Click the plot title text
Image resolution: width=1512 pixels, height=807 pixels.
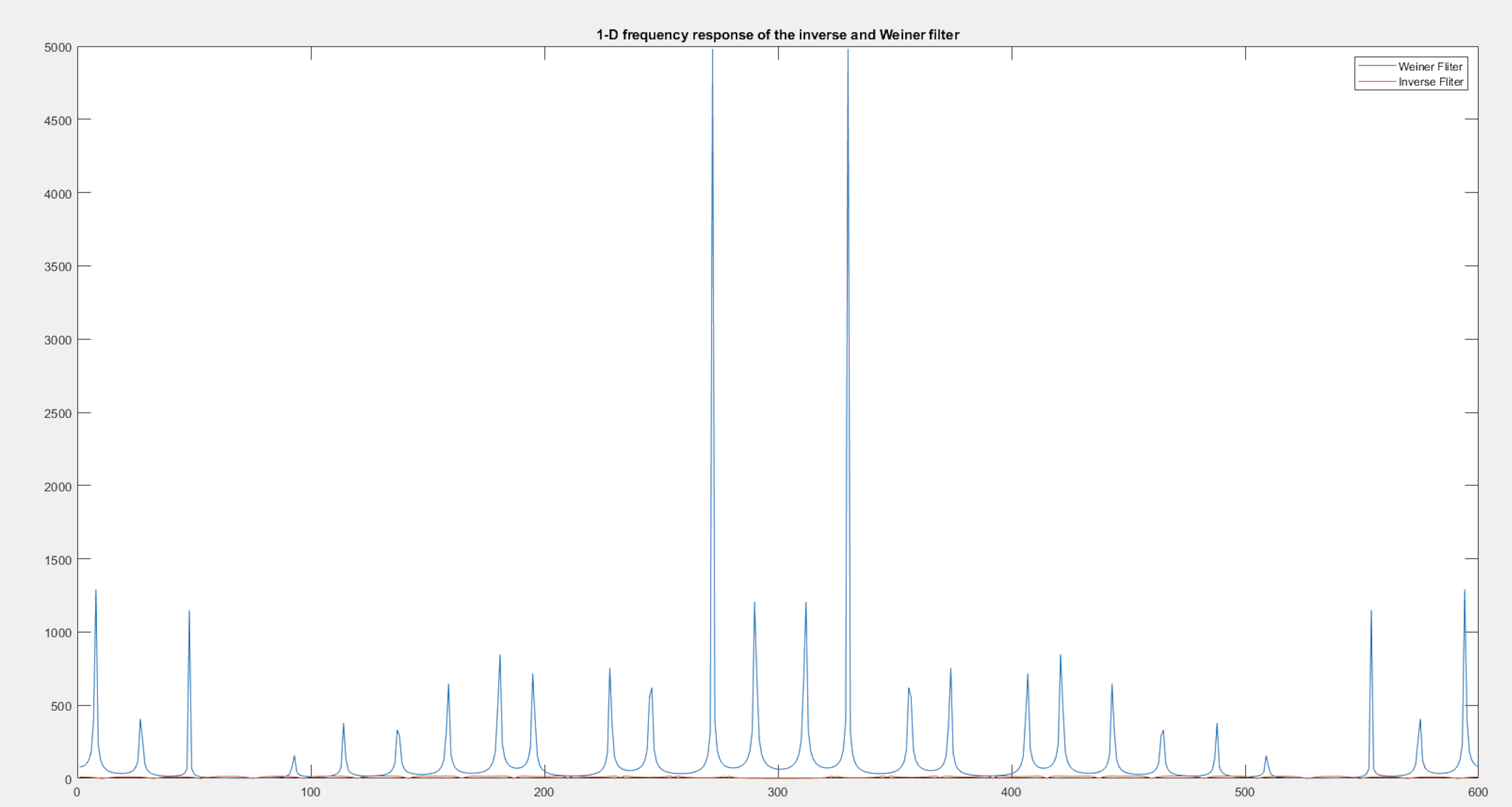pos(777,35)
